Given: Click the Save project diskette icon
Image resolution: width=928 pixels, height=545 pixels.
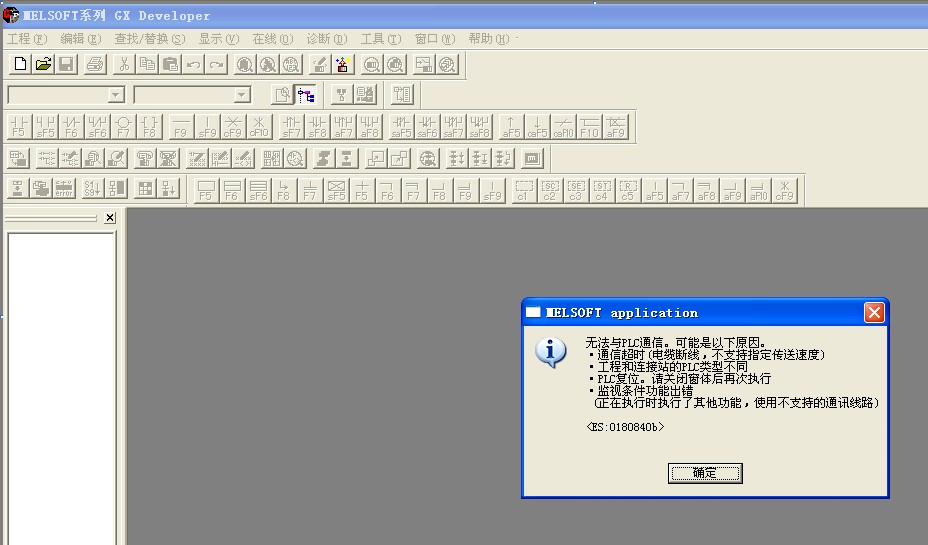Looking at the screenshot, I should click(66, 65).
